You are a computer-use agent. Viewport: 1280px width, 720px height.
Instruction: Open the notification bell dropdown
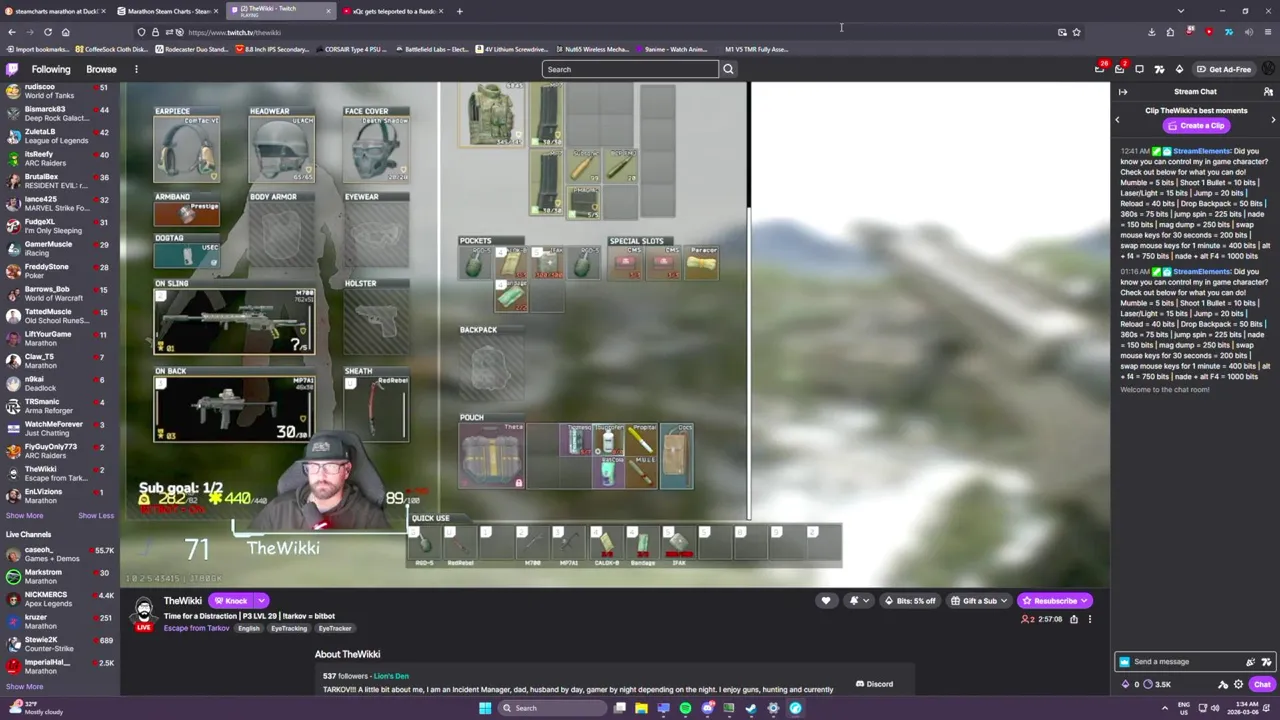(858, 601)
